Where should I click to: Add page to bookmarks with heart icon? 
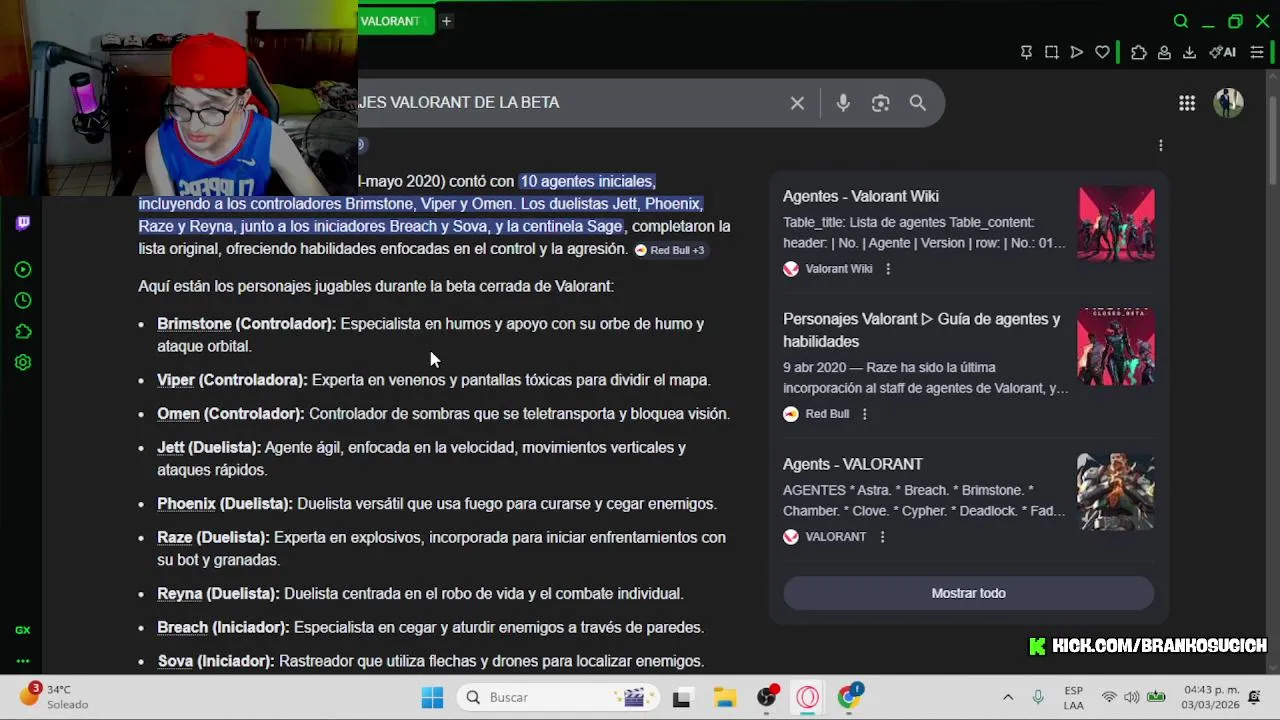click(x=1102, y=52)
